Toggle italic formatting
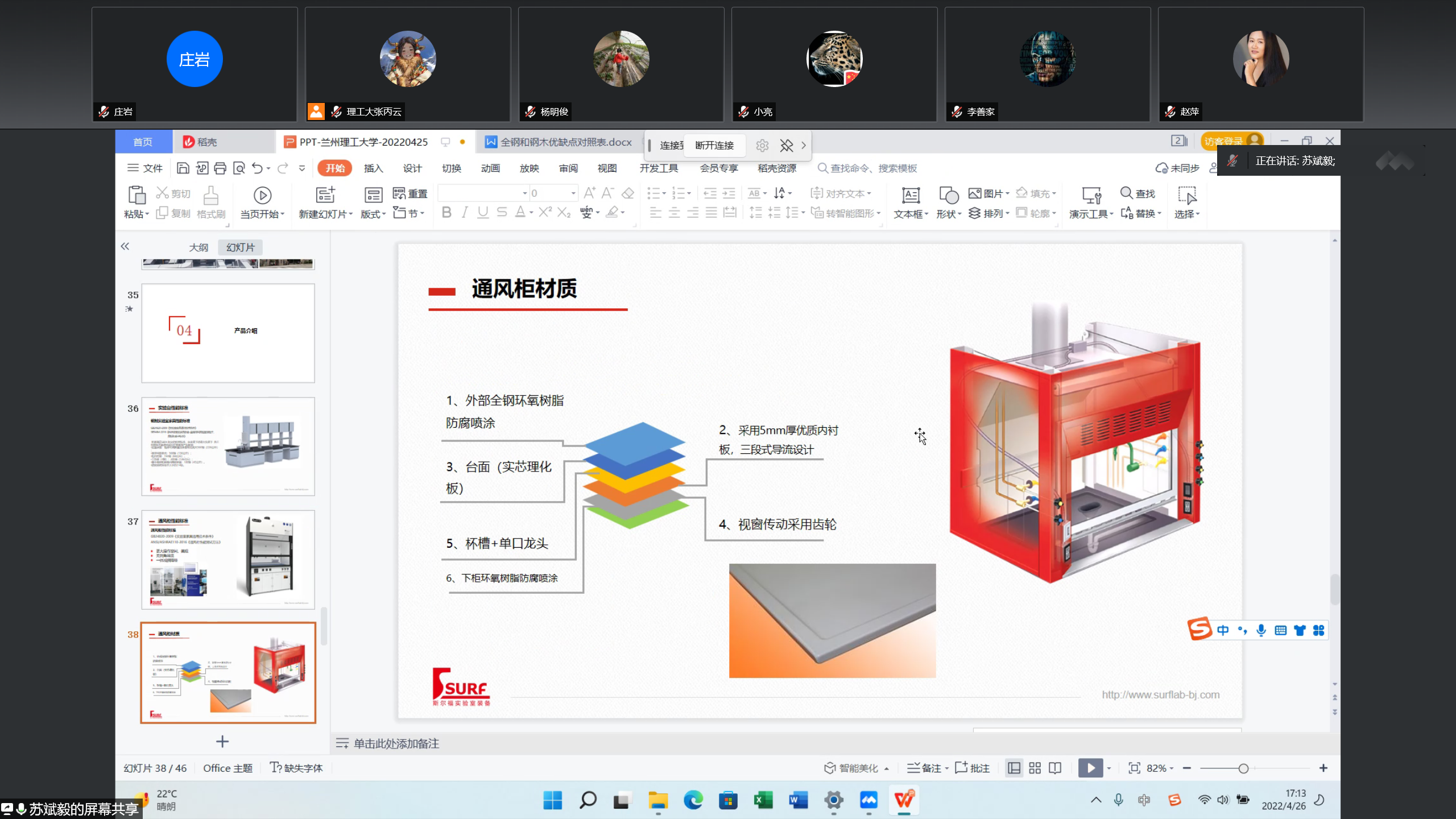Image resolution: width=1456 pixels, height=819 pixels. pyautogui.click(x=465, y=212)
